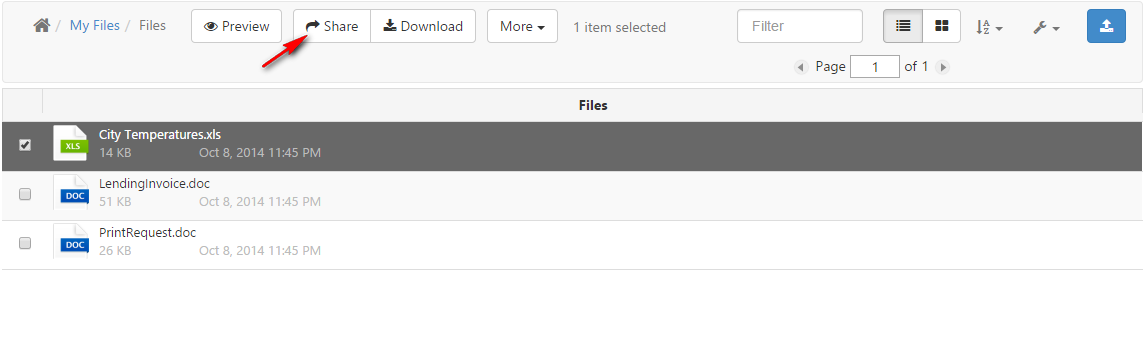Click the DOC icon for LendingInvoice.doc

point(71,193)
